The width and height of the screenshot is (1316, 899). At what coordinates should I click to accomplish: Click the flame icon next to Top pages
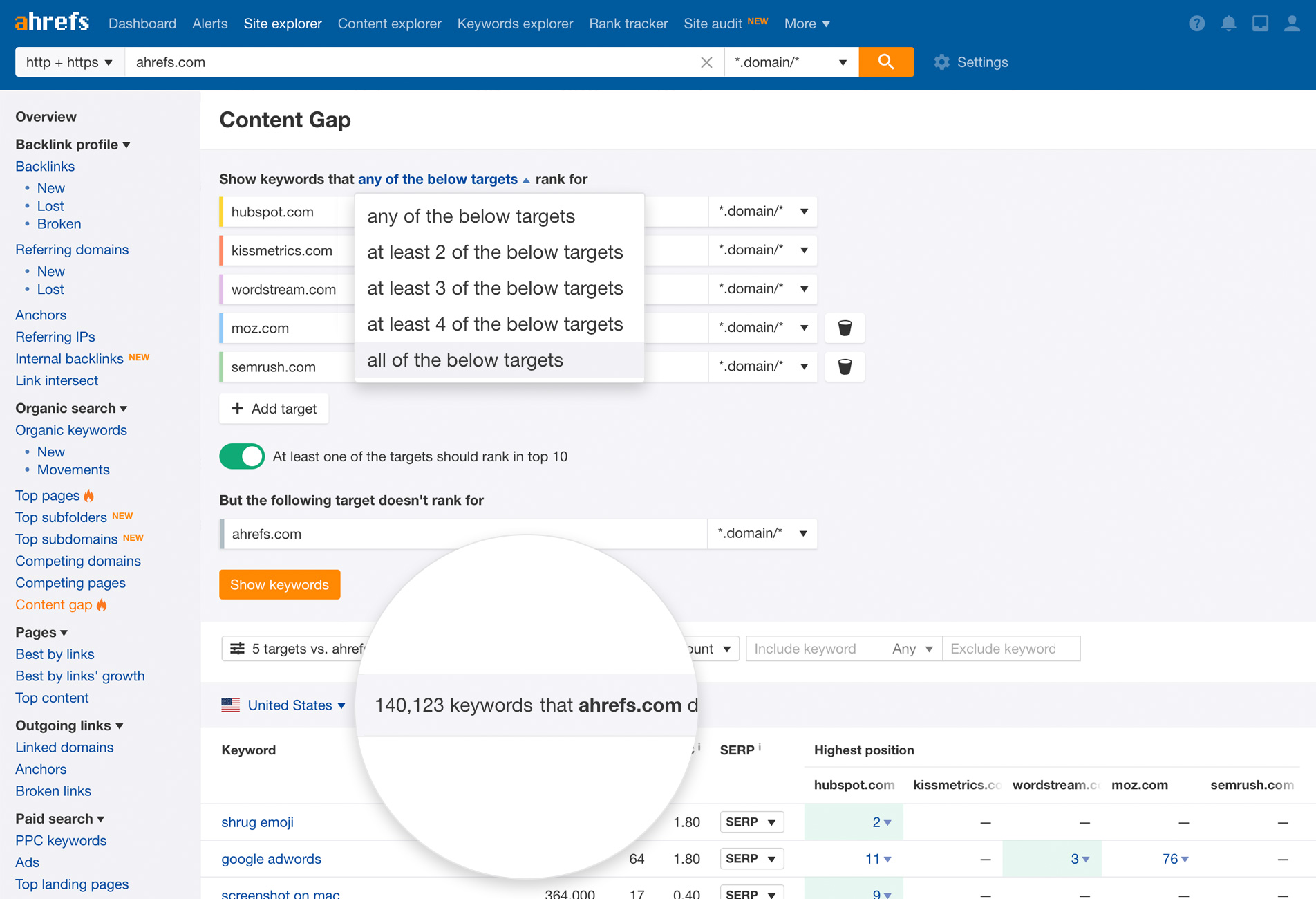click(88, 495)
